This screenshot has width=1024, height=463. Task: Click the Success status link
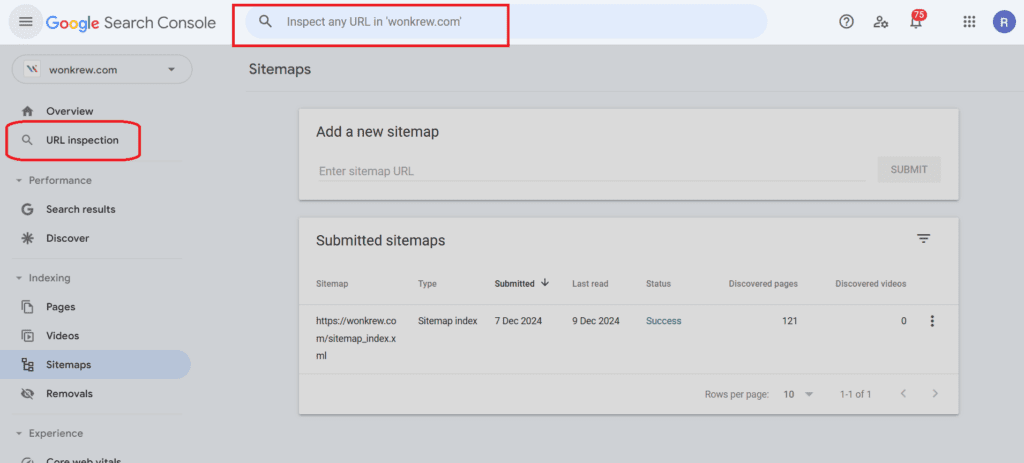click(x=664, y=321)
